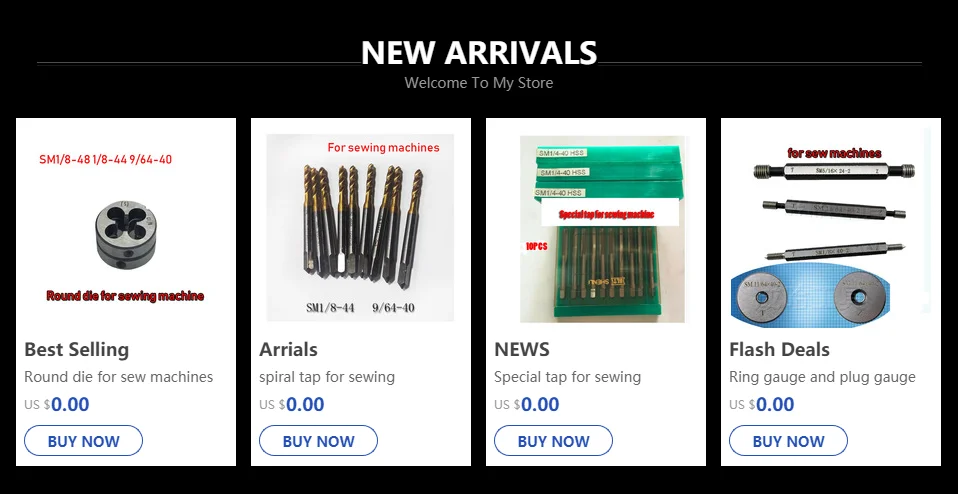Open the round die product image
The height and width of the screenshot is (494, 958).
125,228
